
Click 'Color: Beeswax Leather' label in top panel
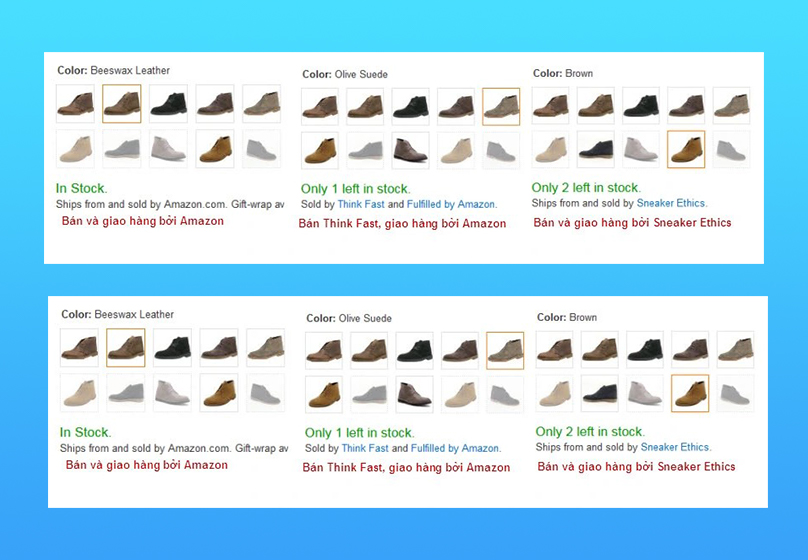(x=113, y=71)
